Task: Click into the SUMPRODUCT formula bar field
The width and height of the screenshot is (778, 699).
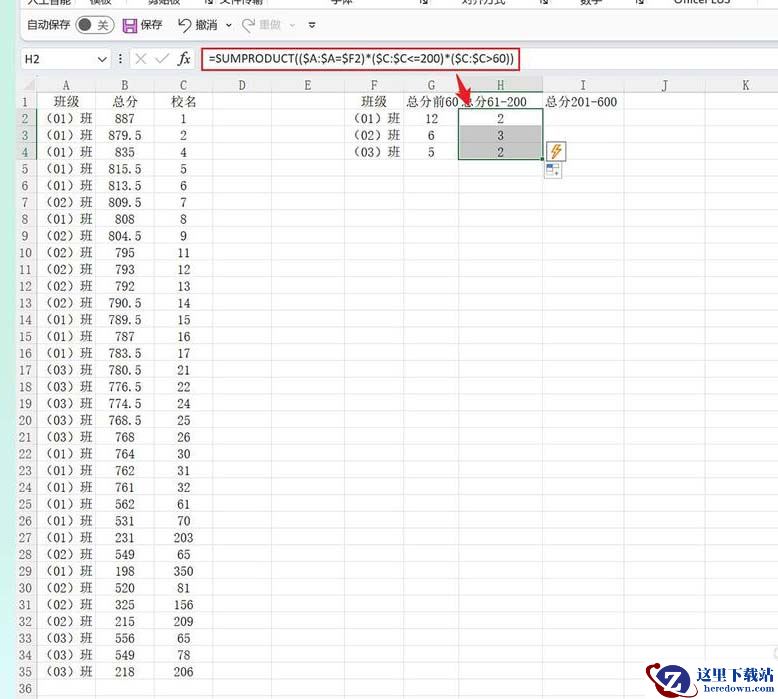Action: click(x=361, y=59)
